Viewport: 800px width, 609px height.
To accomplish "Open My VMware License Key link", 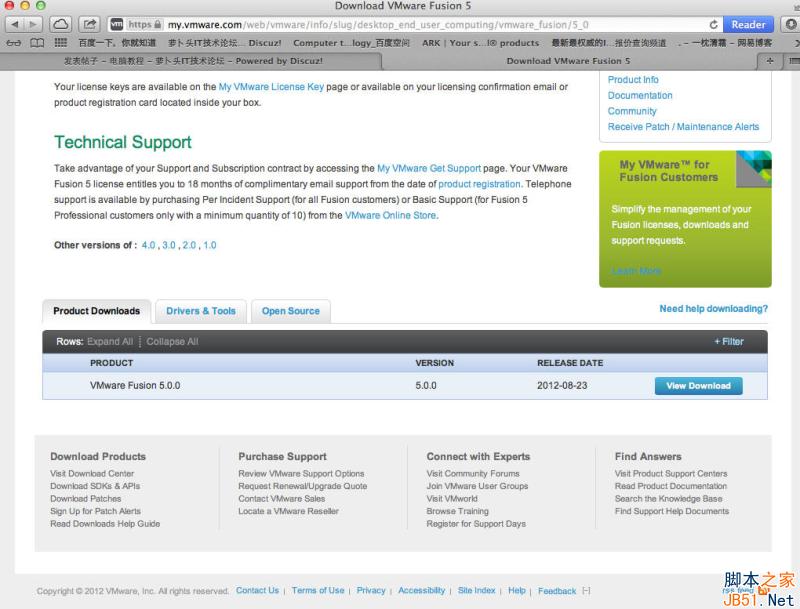I will click(x=271, y=87).
